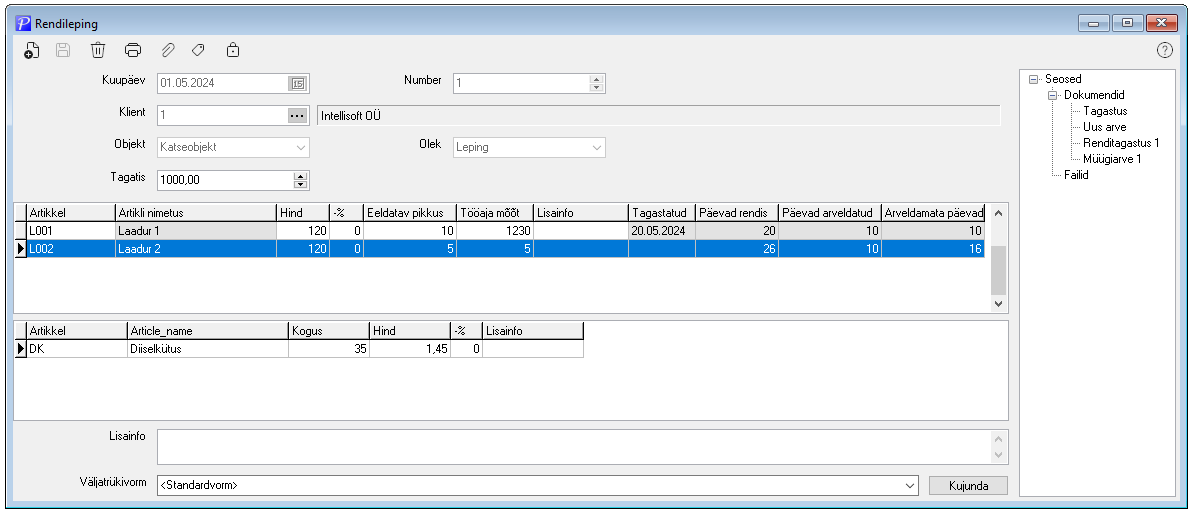Click the Hind column header in upper table
Image resolution: width=1194 pixels, height=514 pixels.
[302, 212]
